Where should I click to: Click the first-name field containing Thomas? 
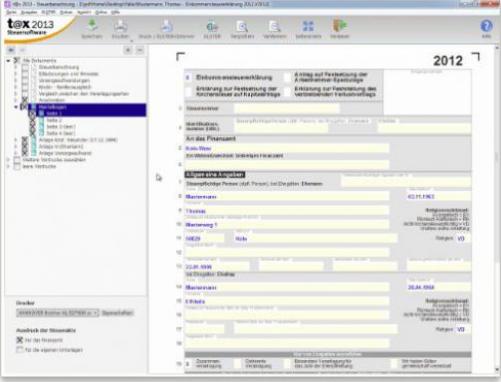287,211
